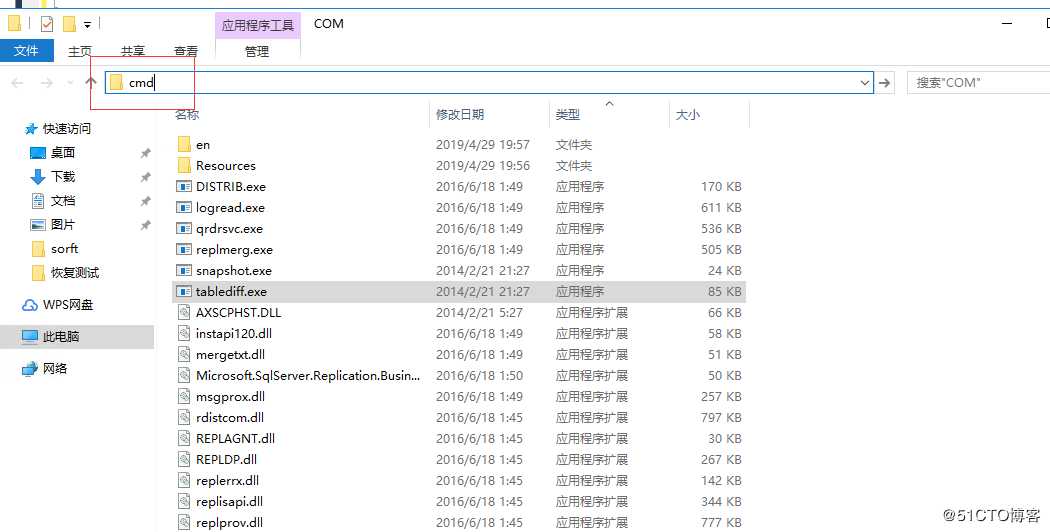Click the Back navigation arrow

pos(18,83)
